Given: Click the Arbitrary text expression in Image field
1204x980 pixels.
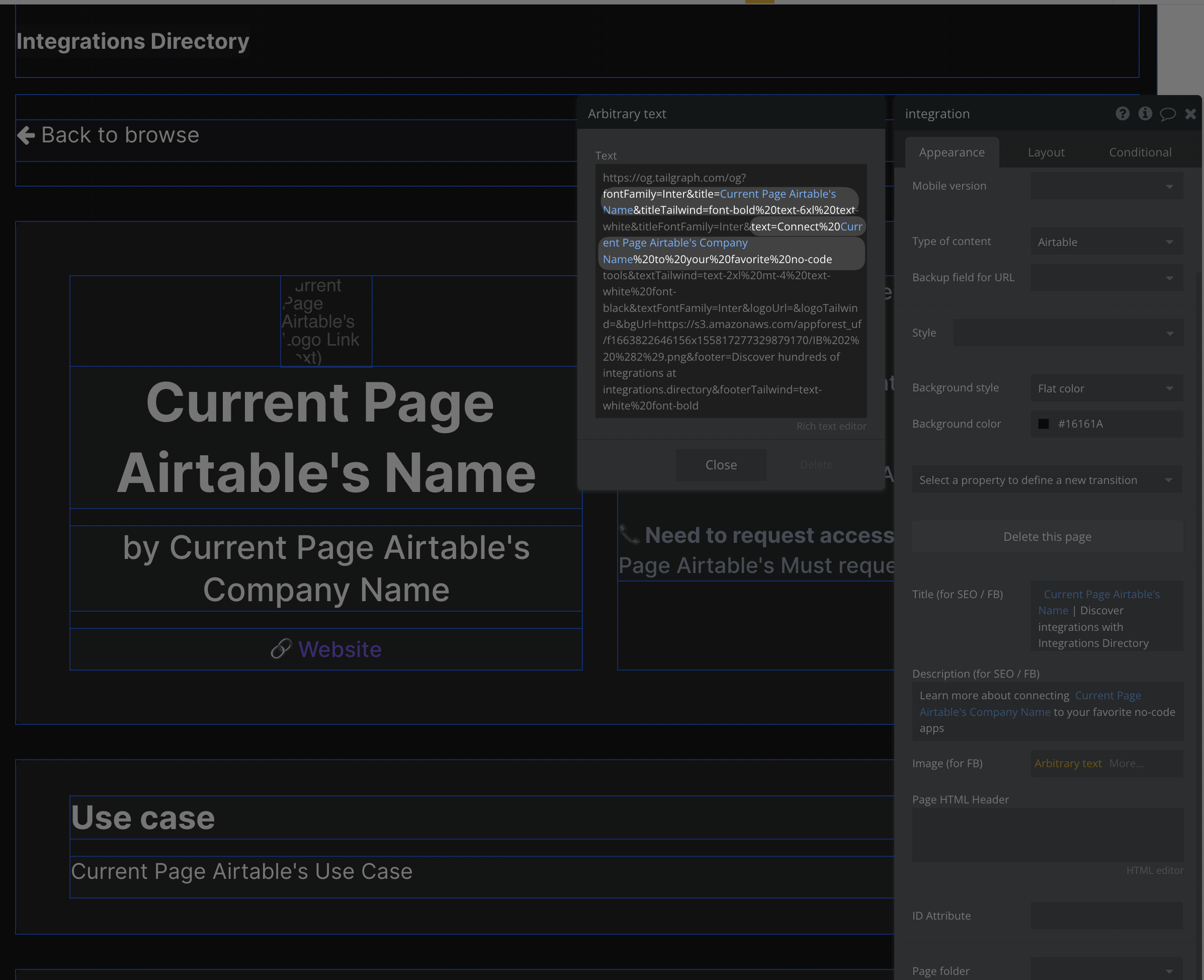Looking at the screenshot, I should (x=1068, y=763).
